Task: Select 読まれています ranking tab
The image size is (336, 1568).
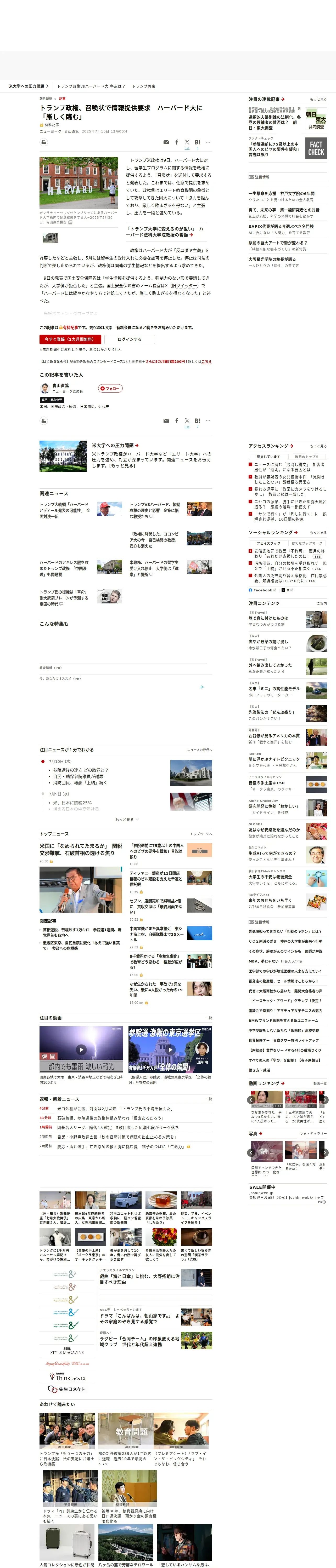Action: coord(268,457)
